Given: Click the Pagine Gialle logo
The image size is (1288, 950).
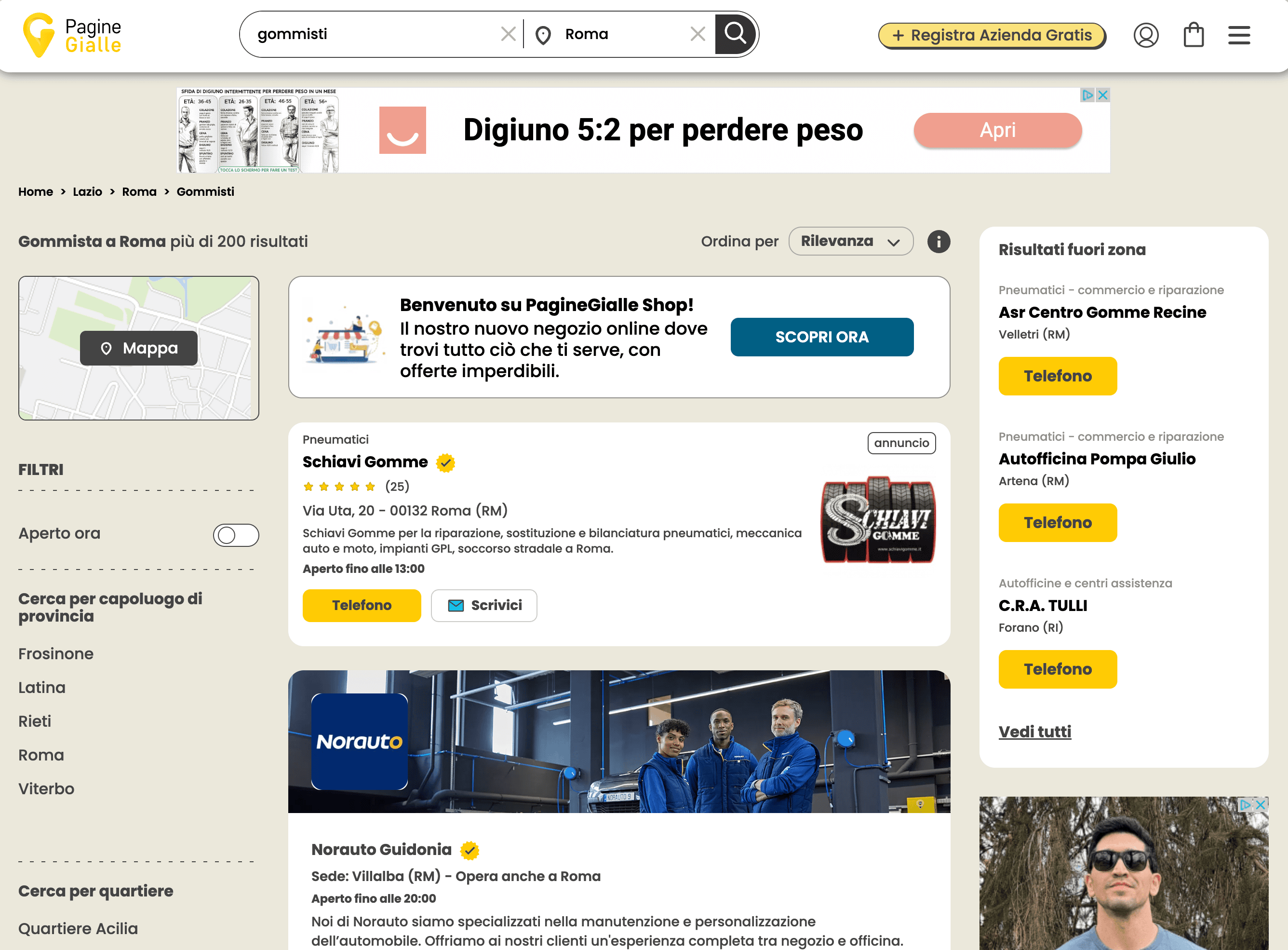Looking at the screenshot, I should coord(72,35).
